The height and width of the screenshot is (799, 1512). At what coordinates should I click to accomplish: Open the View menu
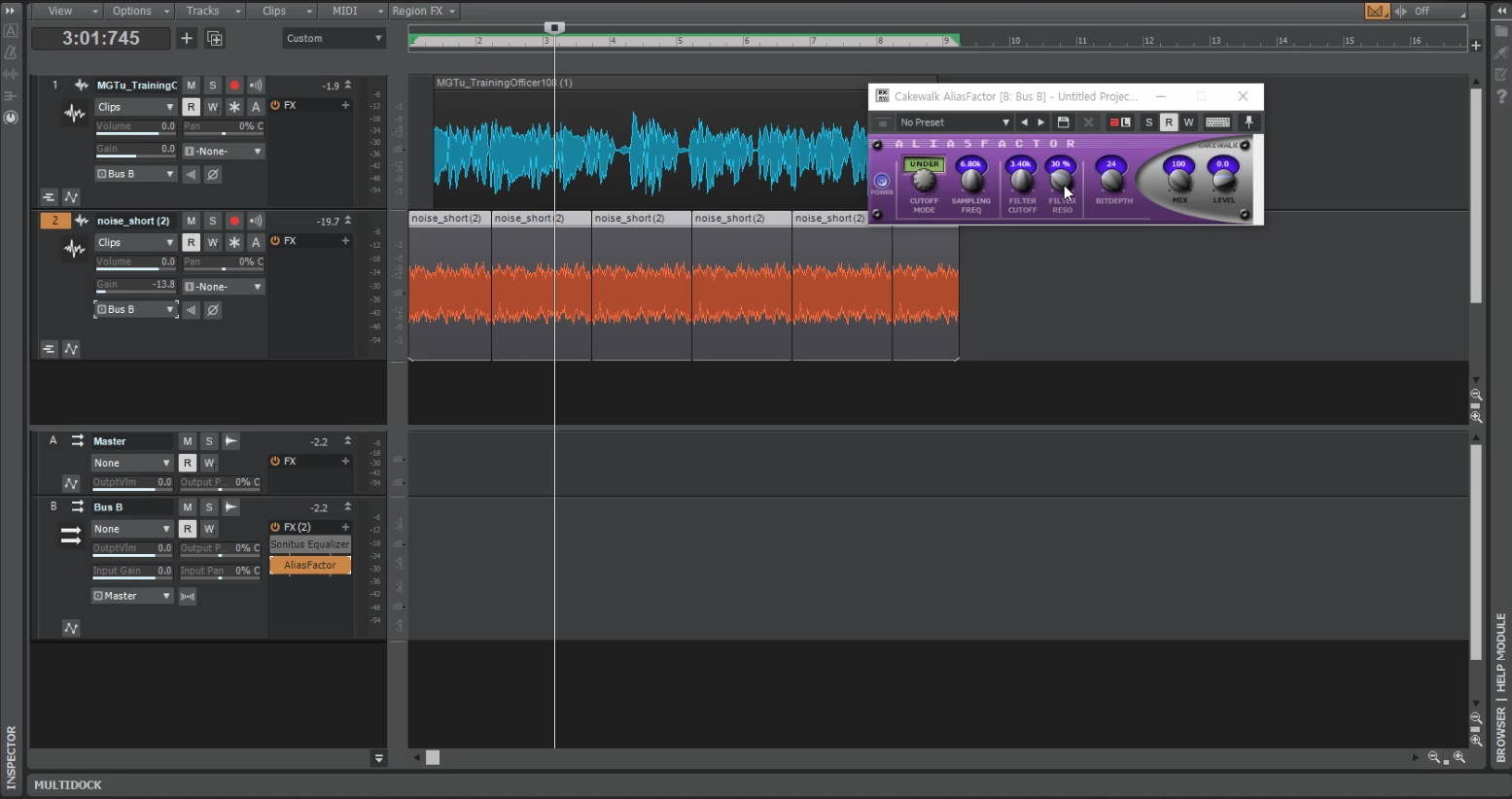67,11
